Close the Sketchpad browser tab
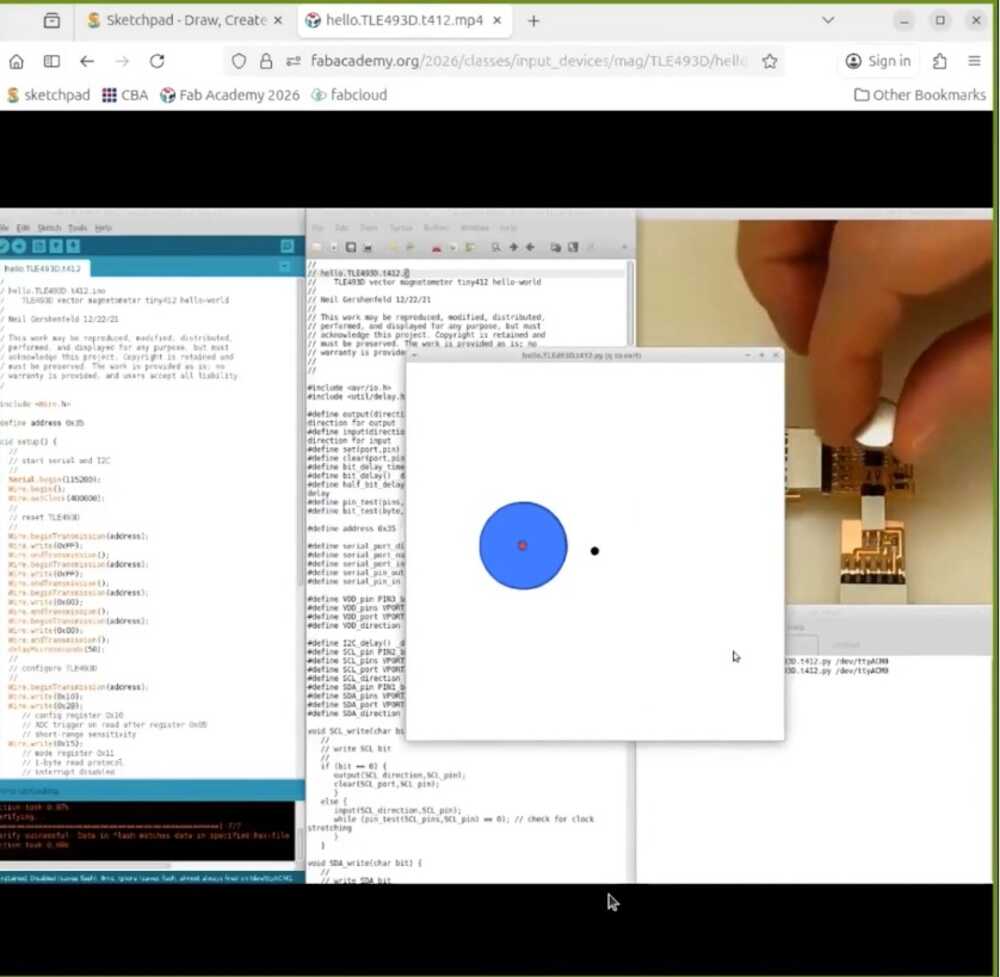The height and width of the screenshot is (977, 1000). (278, 20)
